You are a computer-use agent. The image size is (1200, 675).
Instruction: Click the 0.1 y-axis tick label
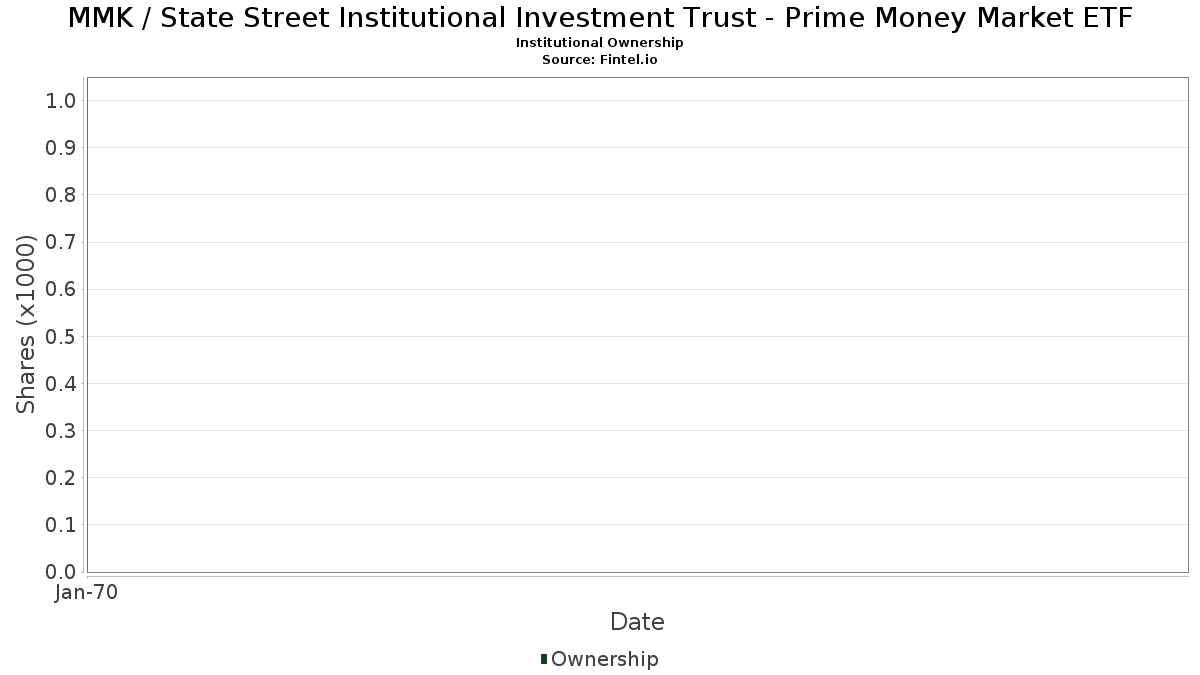(61, 525)
